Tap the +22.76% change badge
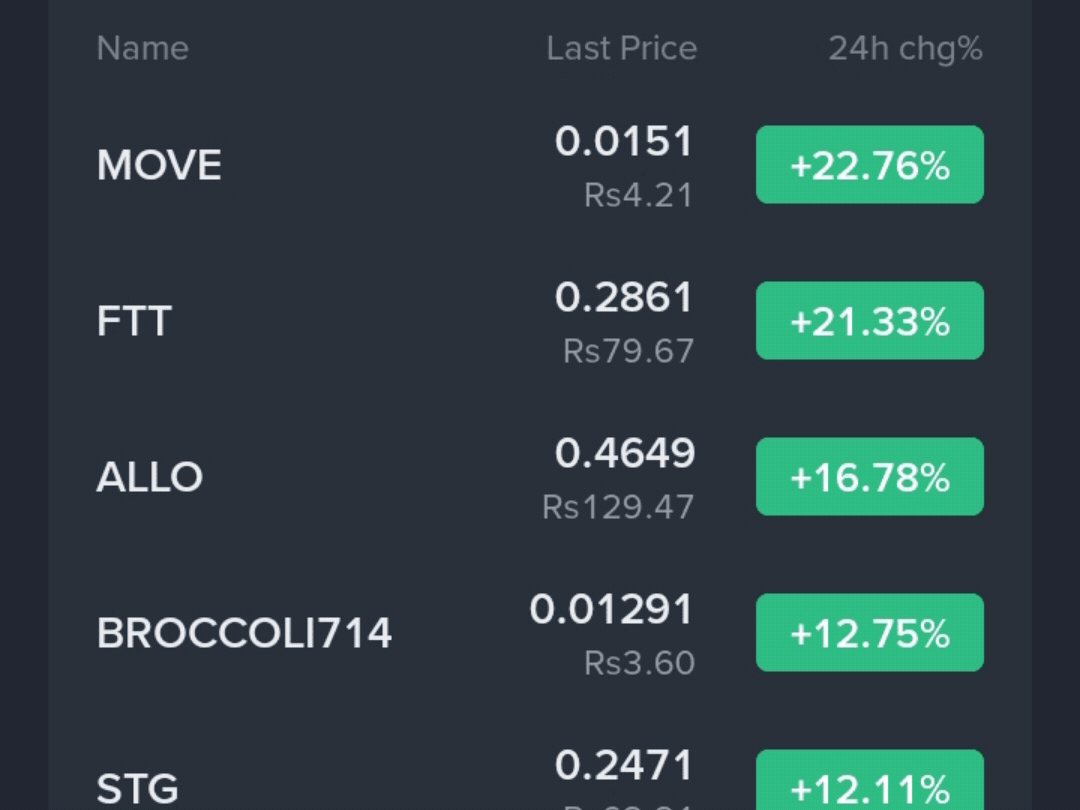This screenshot has height=810, width=1080. pos(869,165)
